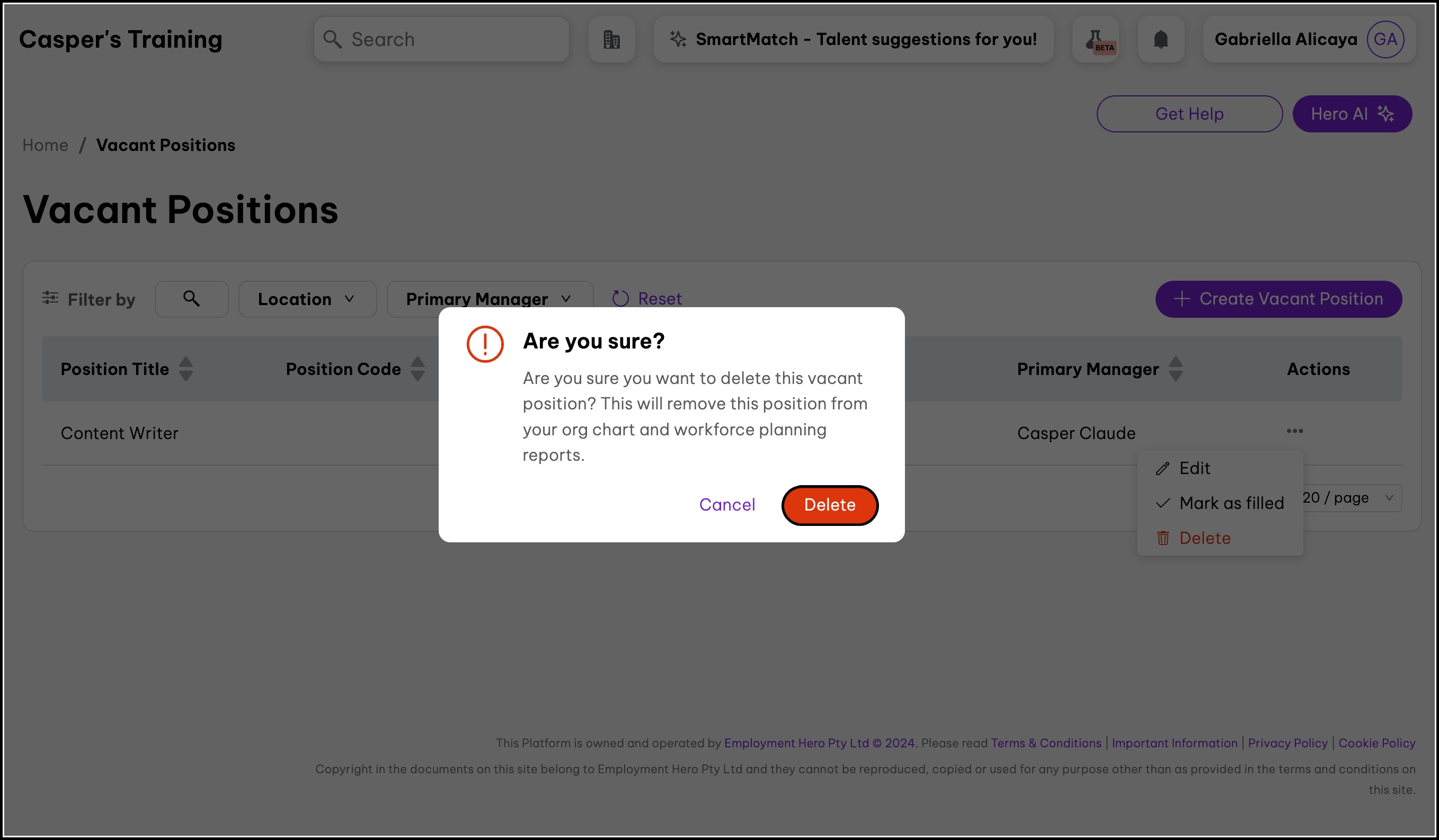Expand the Location filter dropdown

tap(307, 299)
